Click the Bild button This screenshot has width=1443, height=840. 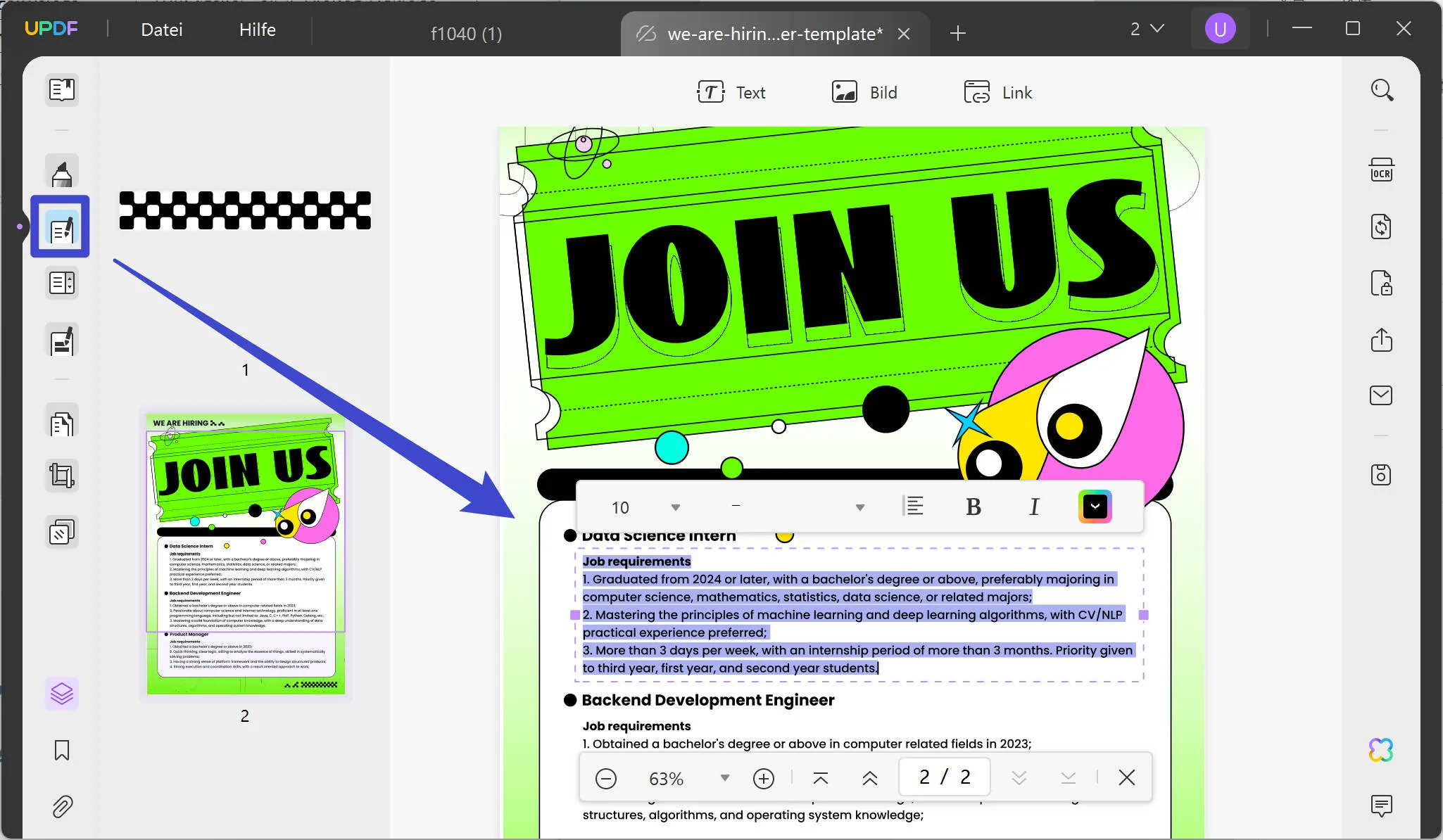pyautogui.click(x=865, y=92)
